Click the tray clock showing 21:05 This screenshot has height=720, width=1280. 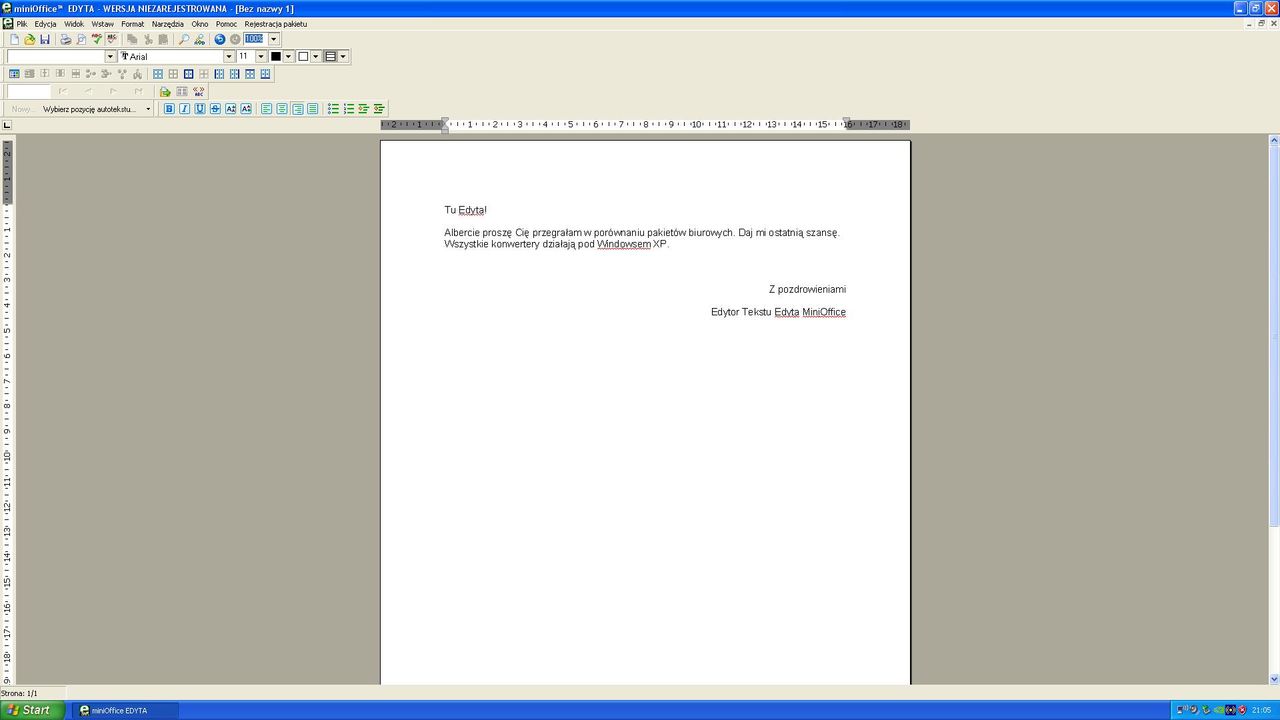coord(1262,710)
